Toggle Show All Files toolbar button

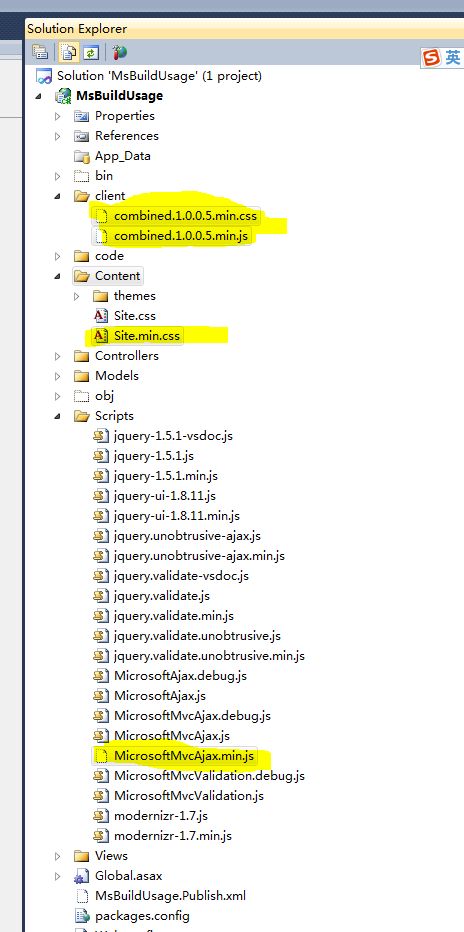point(70,53)
